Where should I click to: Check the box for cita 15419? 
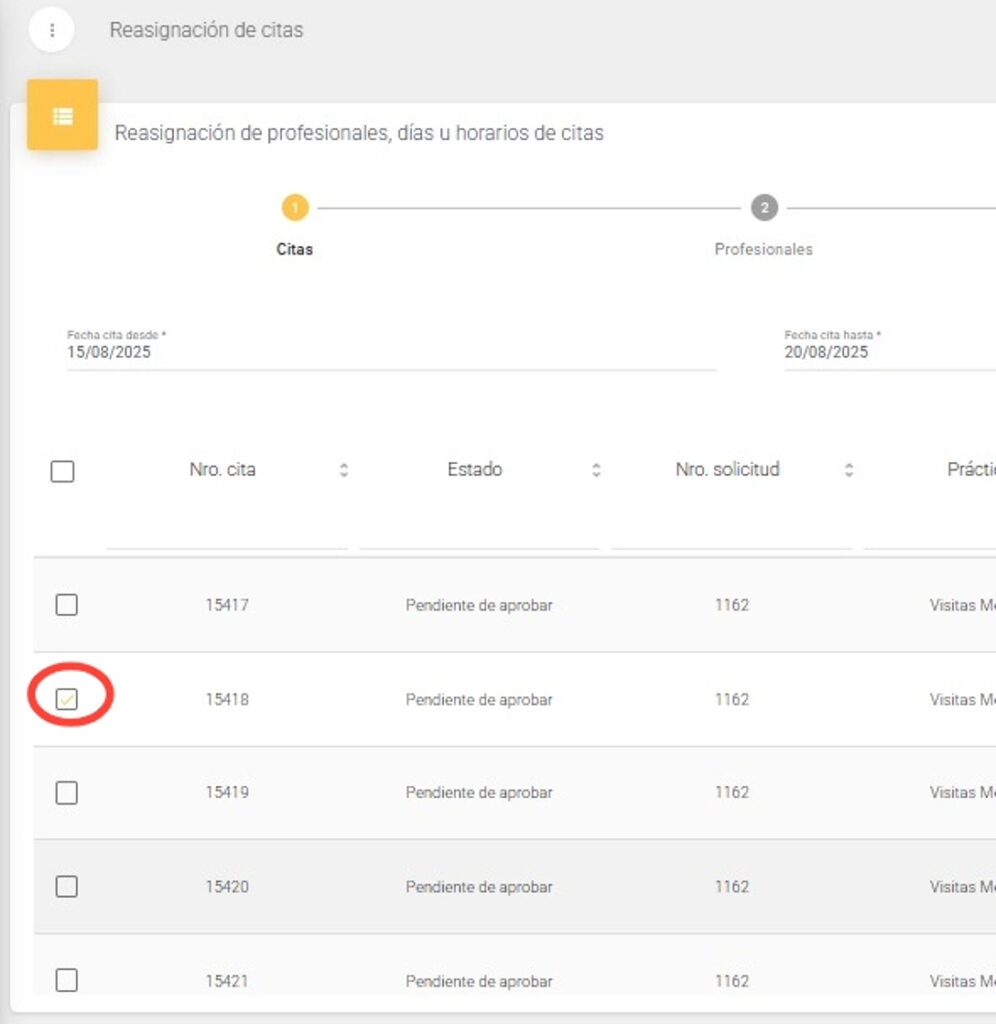click(66, 793)
